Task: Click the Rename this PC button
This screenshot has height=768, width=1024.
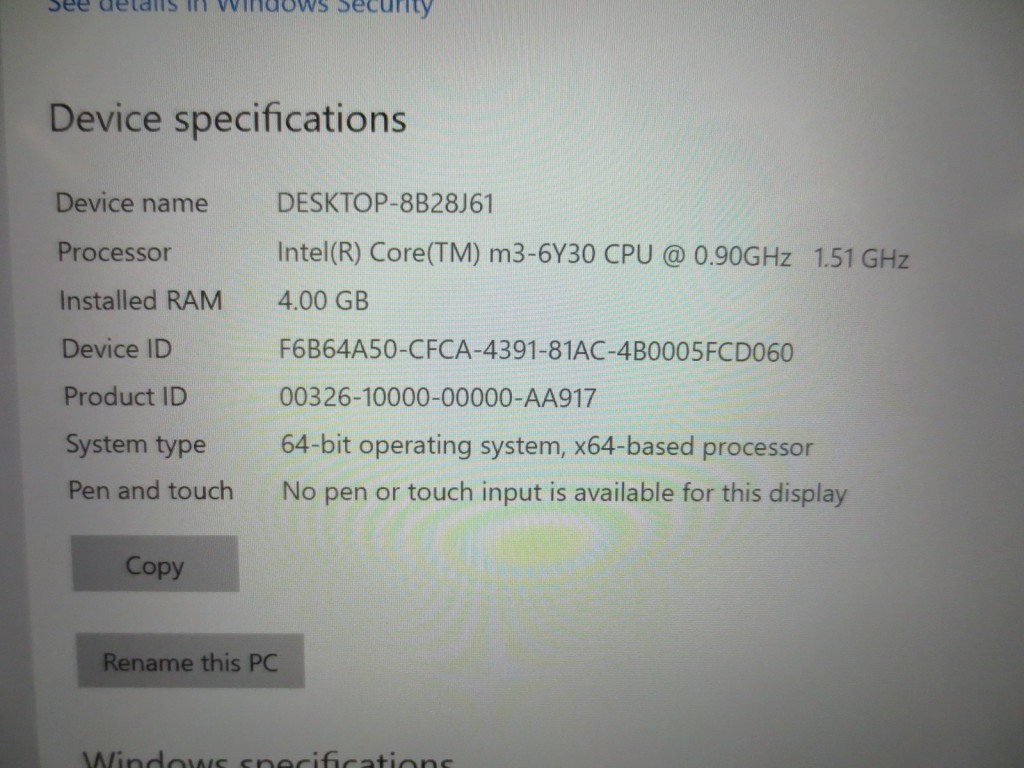Action: tap(190, 661)
